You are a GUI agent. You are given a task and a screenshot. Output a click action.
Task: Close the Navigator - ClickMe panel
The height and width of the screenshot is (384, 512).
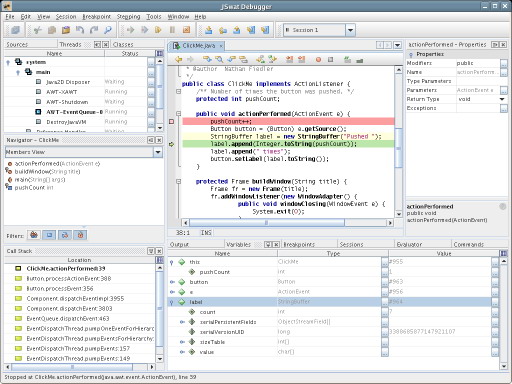click(159, 140)
